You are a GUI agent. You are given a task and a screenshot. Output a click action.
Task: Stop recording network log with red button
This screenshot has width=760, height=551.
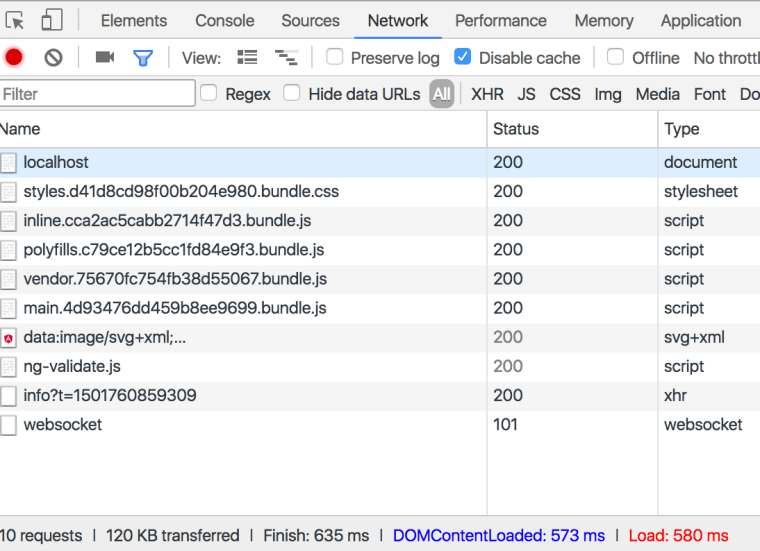click(x=14, y=57)
